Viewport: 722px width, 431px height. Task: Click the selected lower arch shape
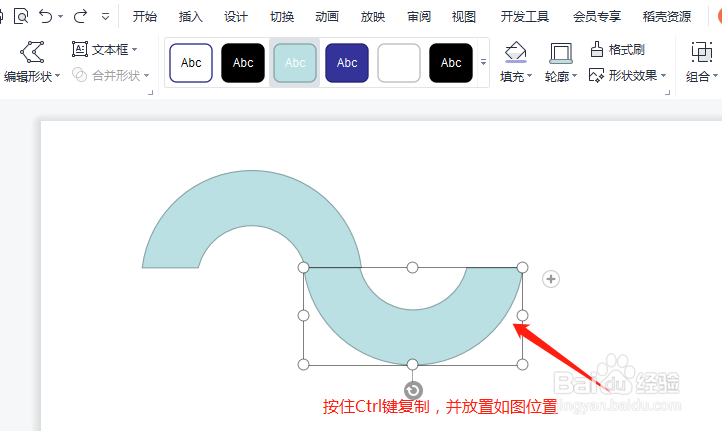click(413, 338)
